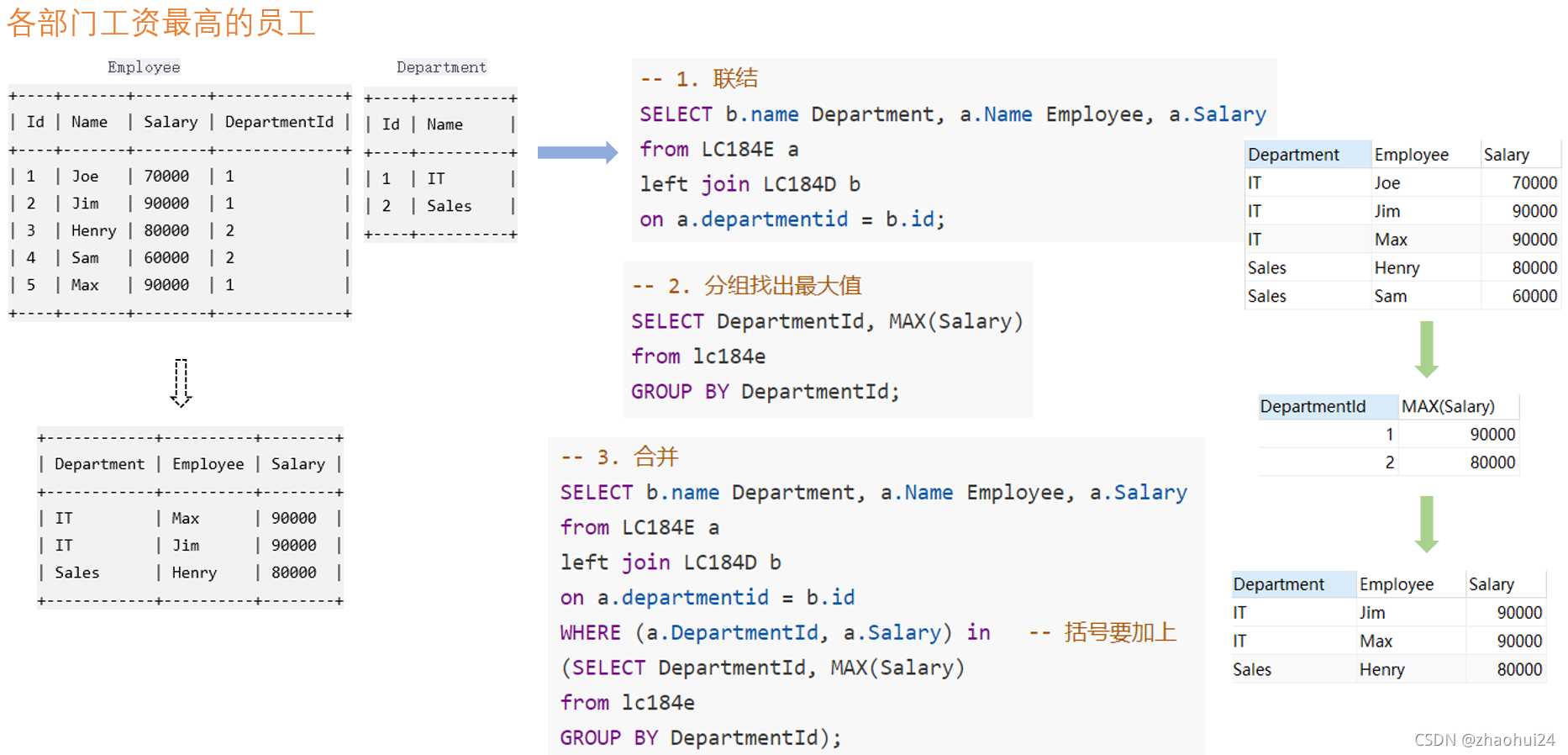1568x755 pixels.
Task: Click 'GROUP BY DepartmentId;' in query 2
Action: point(766,392)
